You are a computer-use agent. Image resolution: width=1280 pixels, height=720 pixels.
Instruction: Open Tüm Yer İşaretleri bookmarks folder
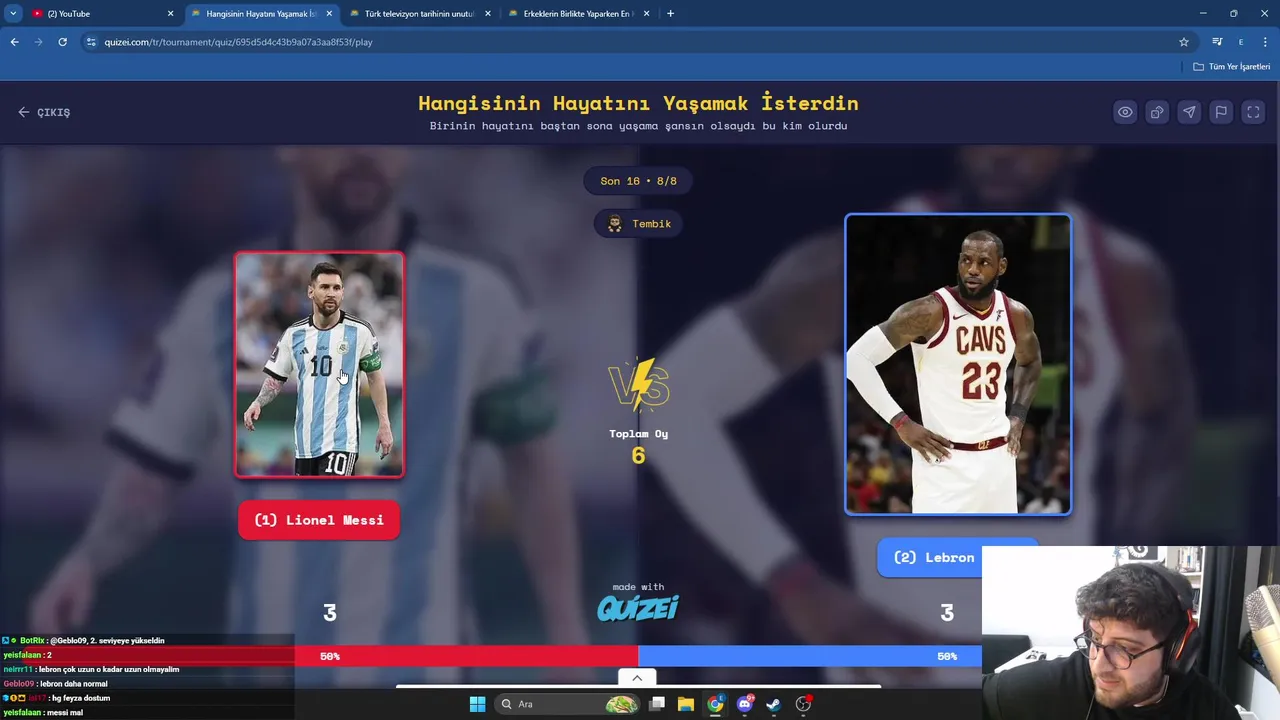[x=1232, y=67]
